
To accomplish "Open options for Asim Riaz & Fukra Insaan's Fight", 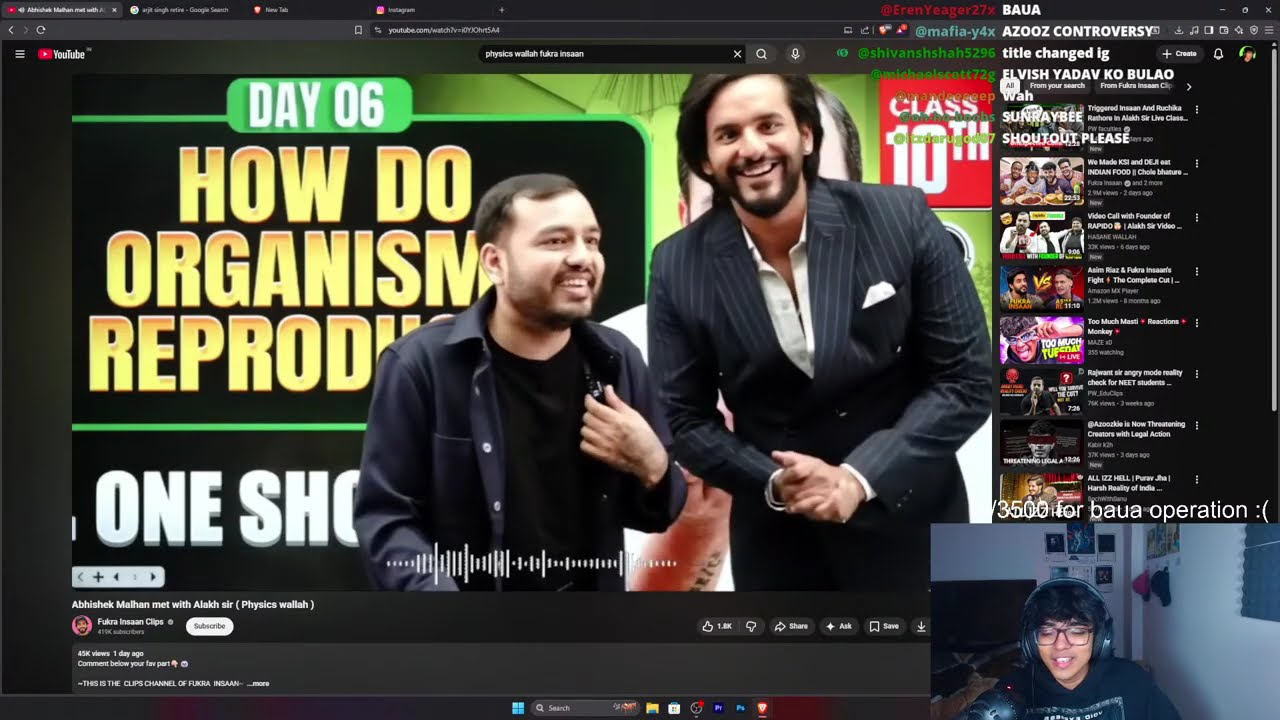I will (1197, 271).
